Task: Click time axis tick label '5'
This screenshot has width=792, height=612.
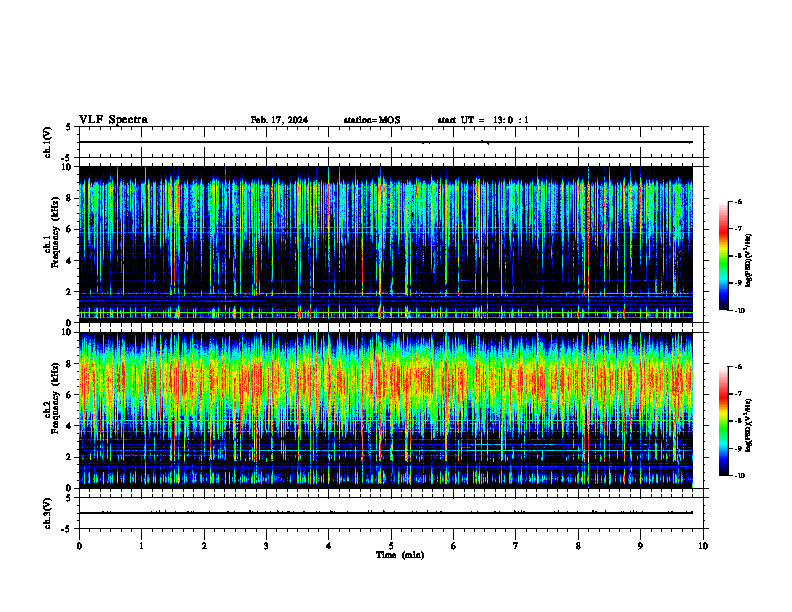Action: click(x=391, y=546)
